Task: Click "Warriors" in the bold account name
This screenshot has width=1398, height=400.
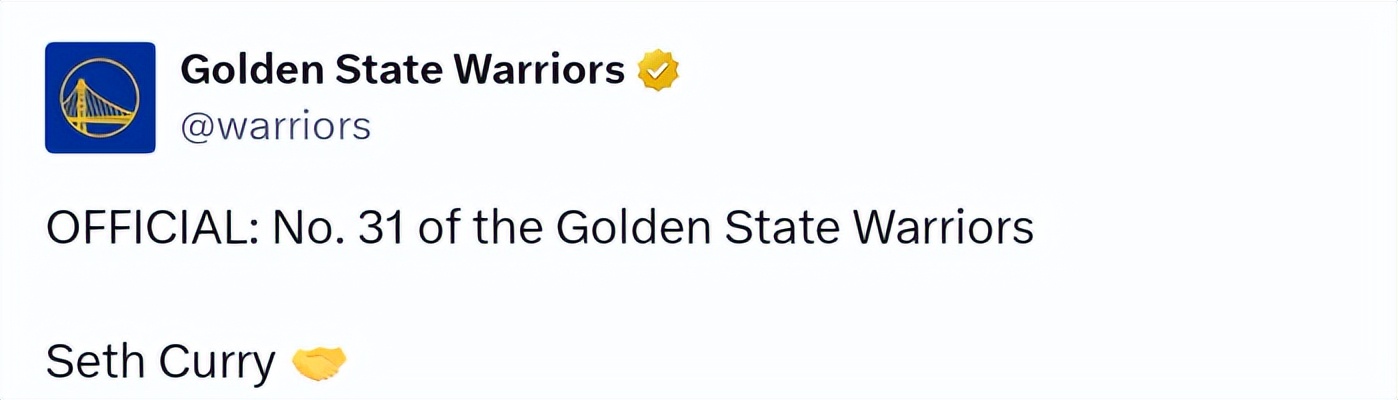Action: click(x=538, y=70)
